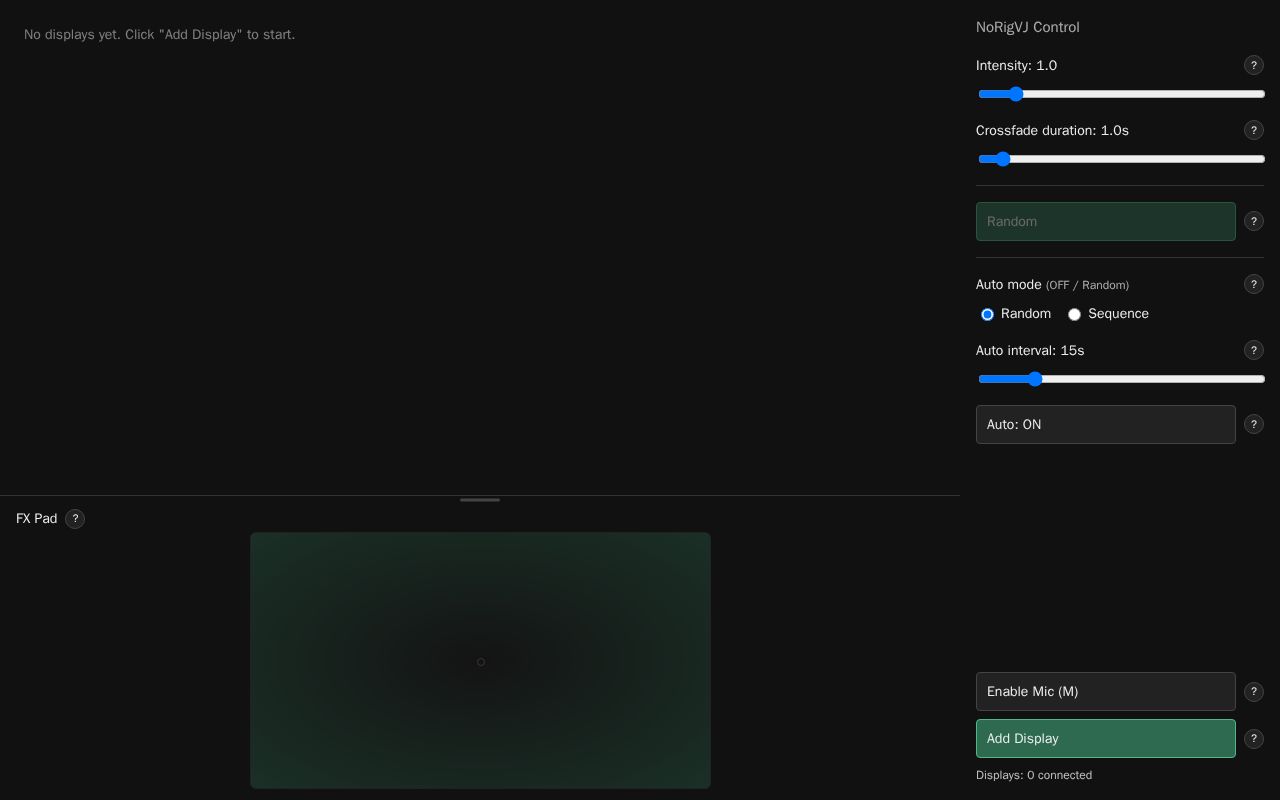1280x800 pixels.
Task: Adjust the Auto interval slider
Action: [1121, 379]
